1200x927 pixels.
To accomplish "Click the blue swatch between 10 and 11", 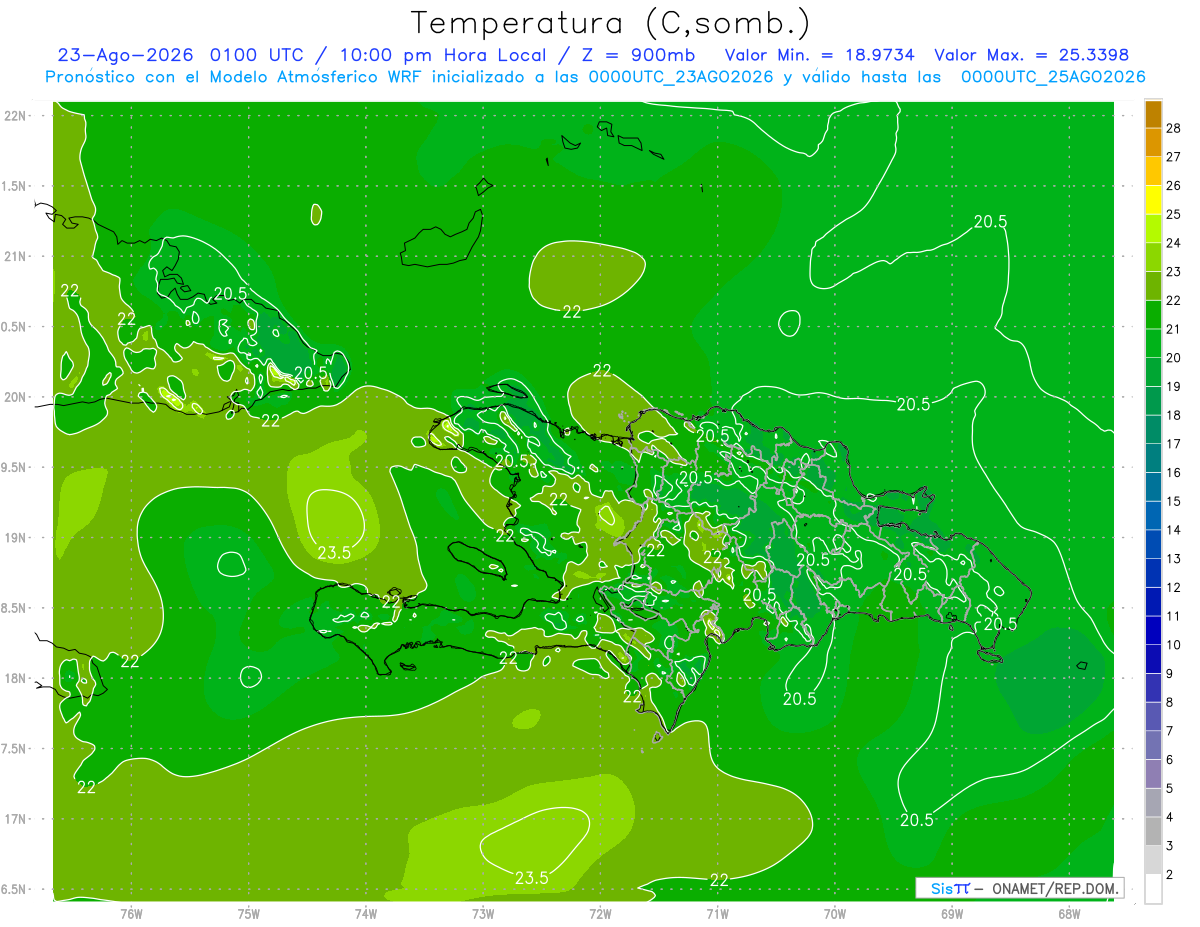I will pos(1153,630).
